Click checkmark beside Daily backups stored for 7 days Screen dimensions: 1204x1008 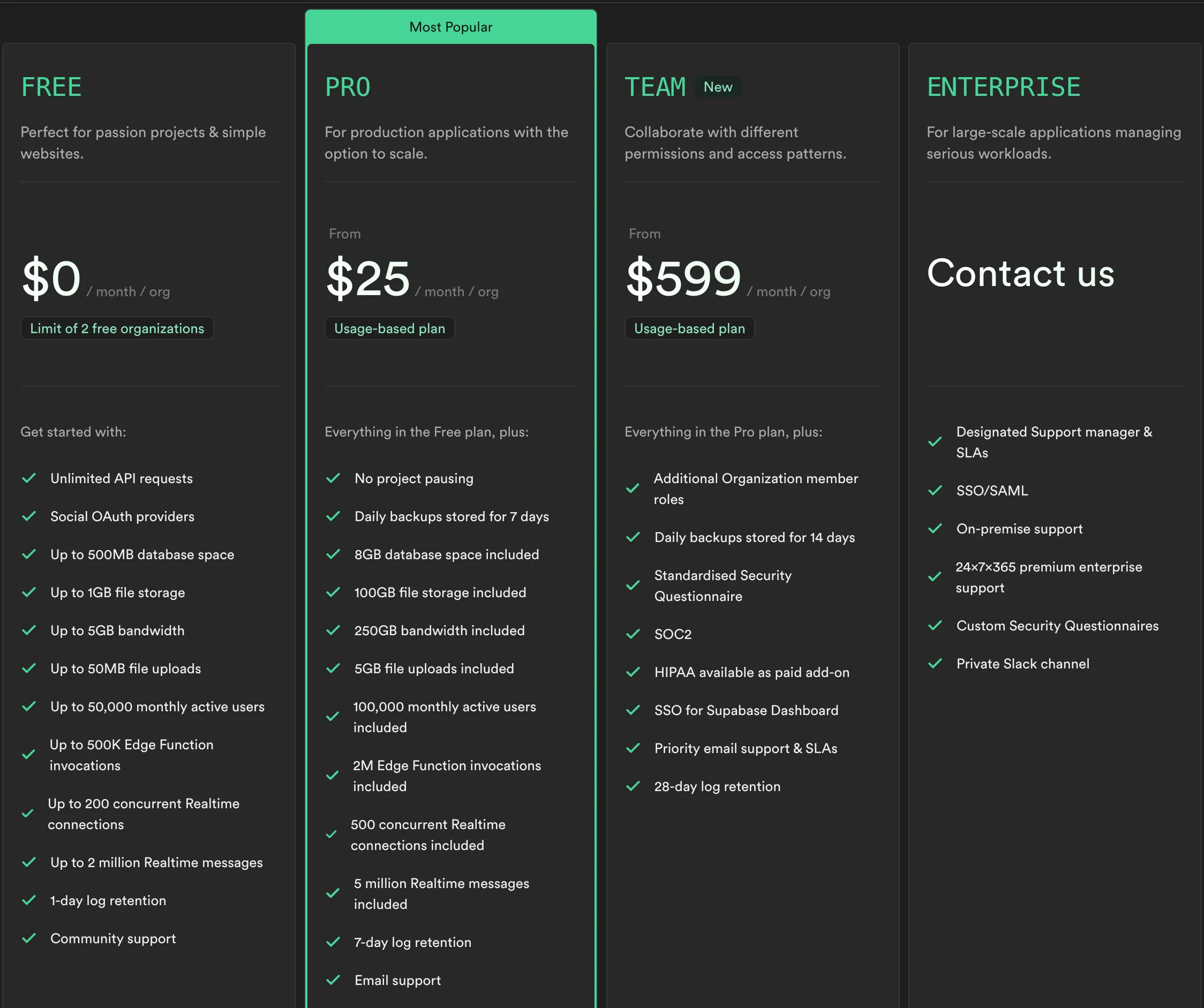[x=333, y=516]
